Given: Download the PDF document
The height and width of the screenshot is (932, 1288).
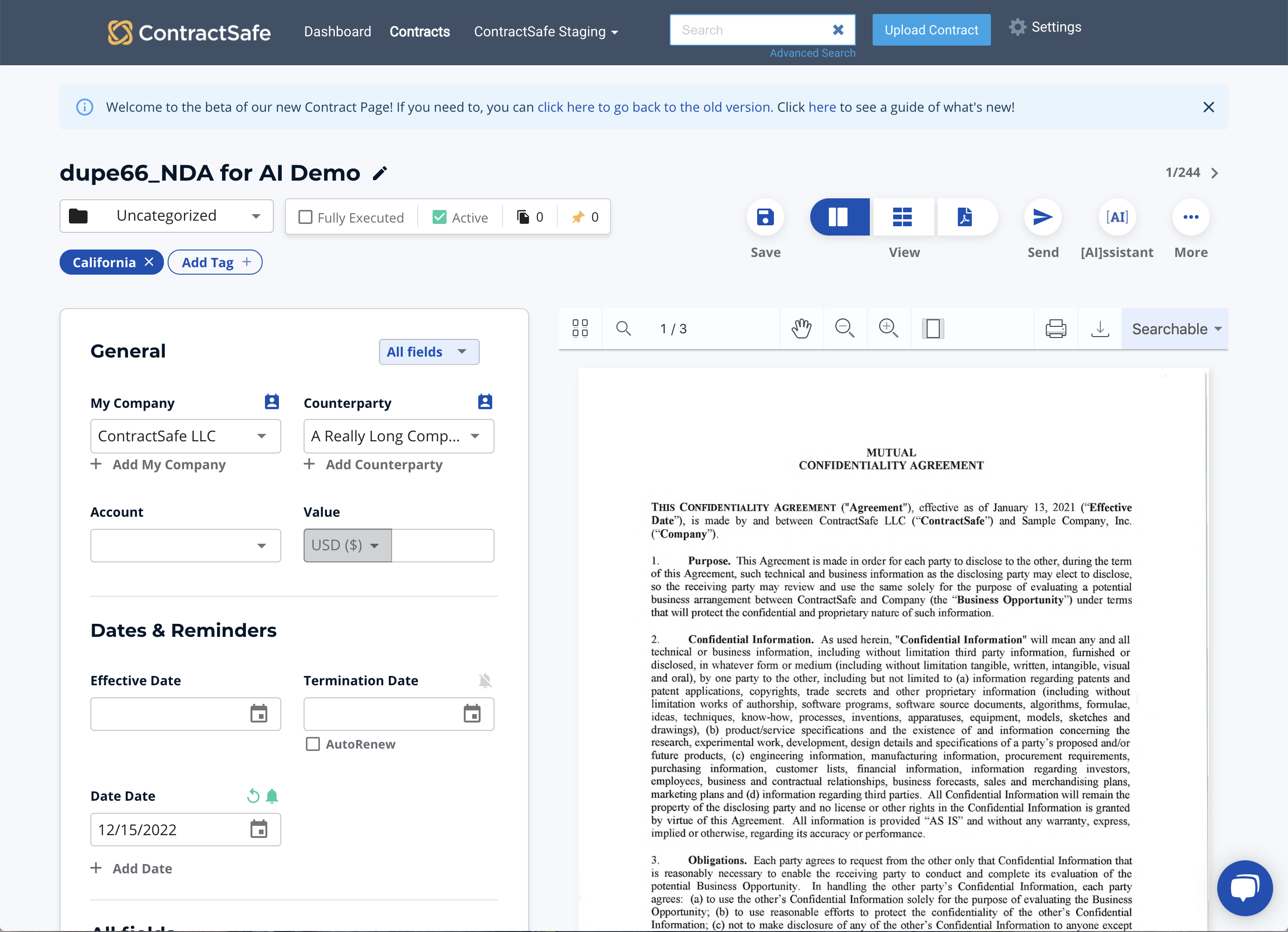Looking at the screenshot, I should (x=1100, y=328).
